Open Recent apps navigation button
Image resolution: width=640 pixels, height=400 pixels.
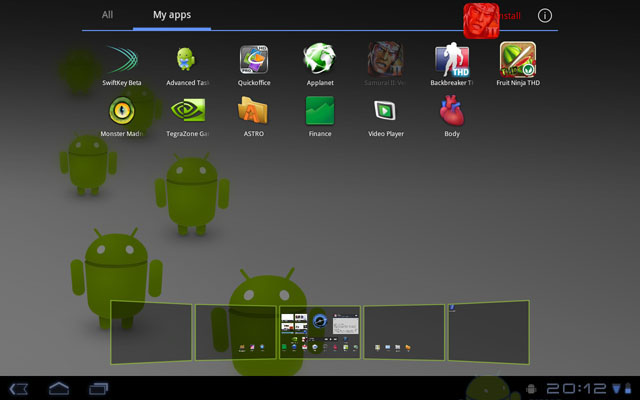click(99, 389)
